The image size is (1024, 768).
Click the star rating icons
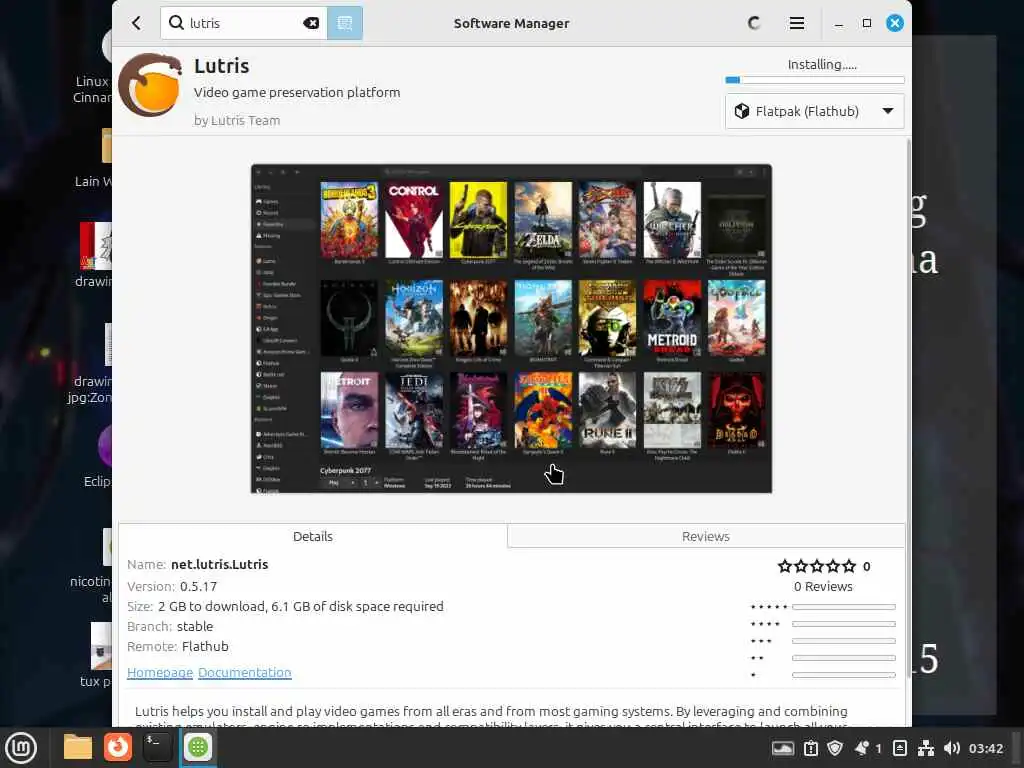816,566
